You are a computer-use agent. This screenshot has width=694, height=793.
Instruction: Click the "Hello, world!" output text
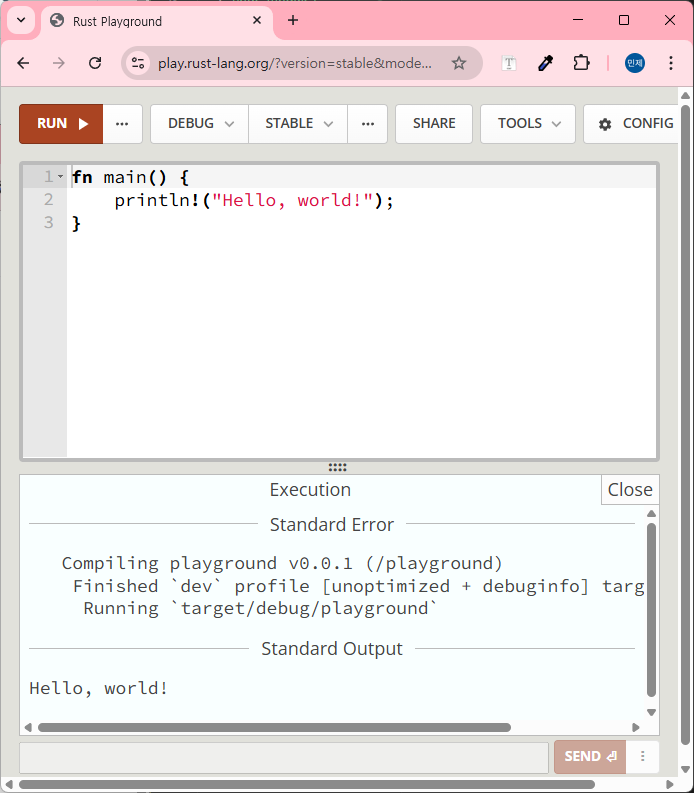98,688
